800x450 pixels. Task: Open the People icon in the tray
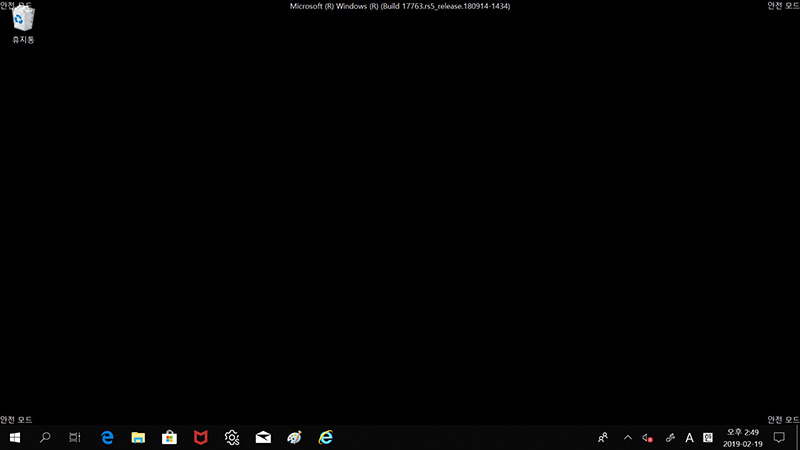point(603,437)
